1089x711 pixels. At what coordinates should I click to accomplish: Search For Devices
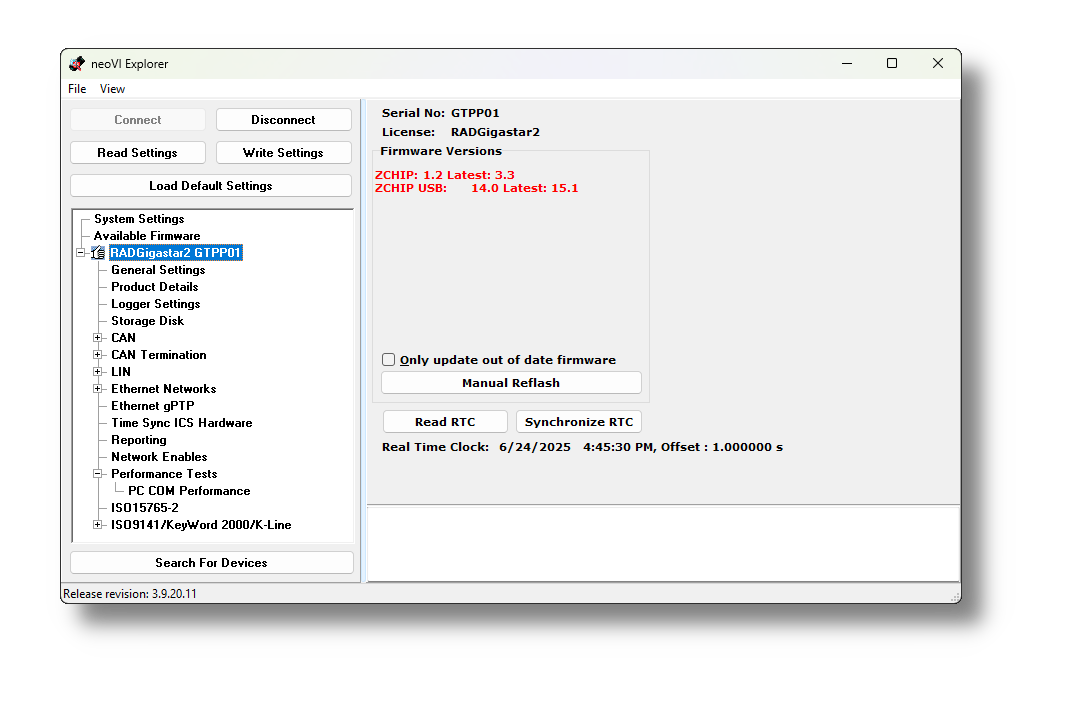click(210, 562)
